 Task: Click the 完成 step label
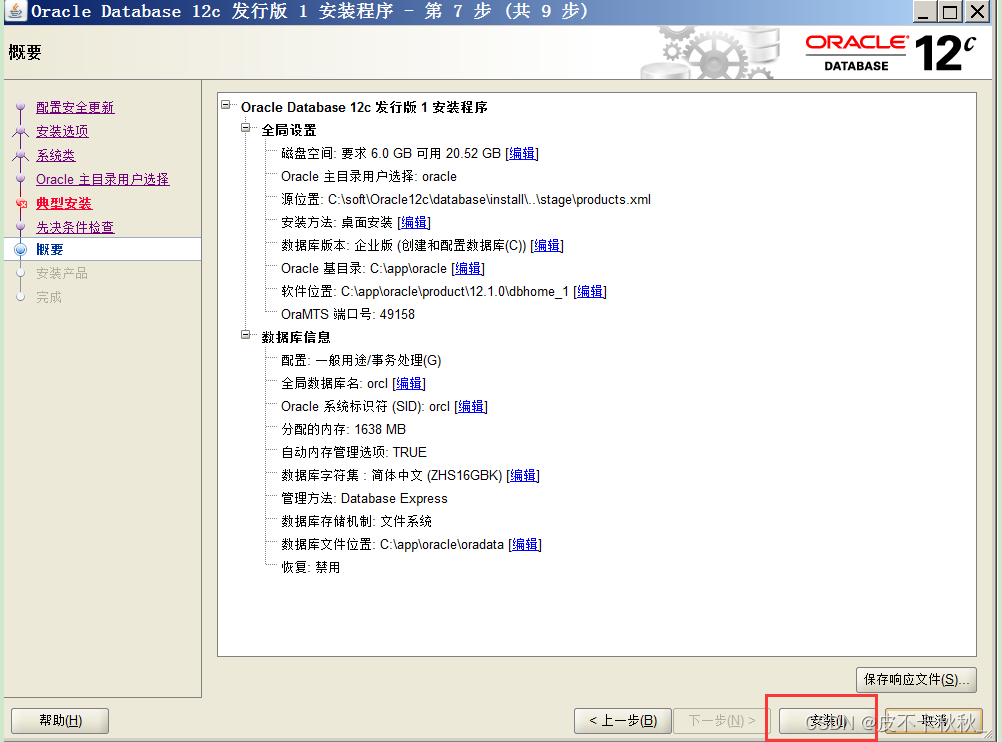pos(49,297)
